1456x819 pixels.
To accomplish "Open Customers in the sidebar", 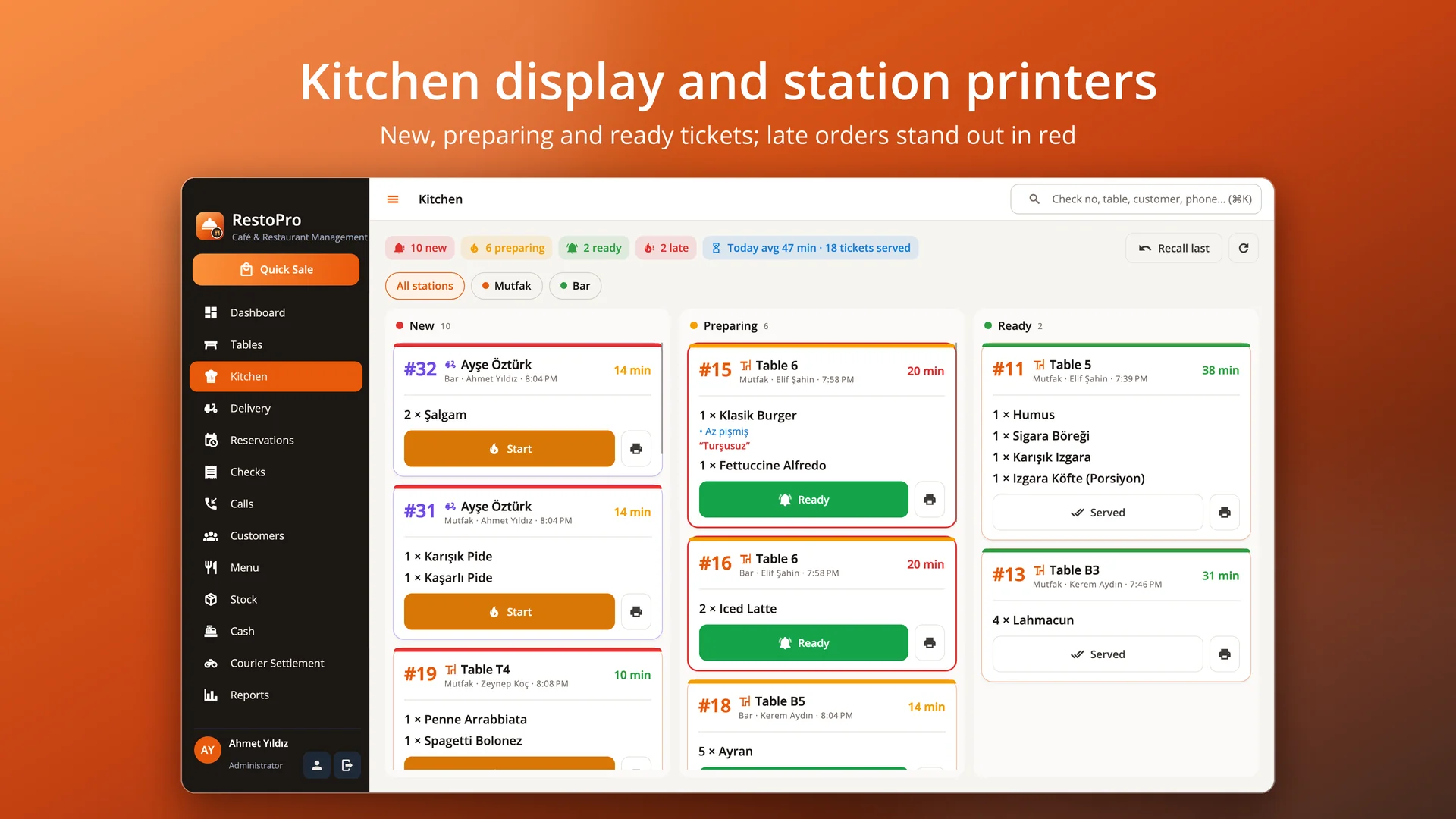I will pos(276,535).
